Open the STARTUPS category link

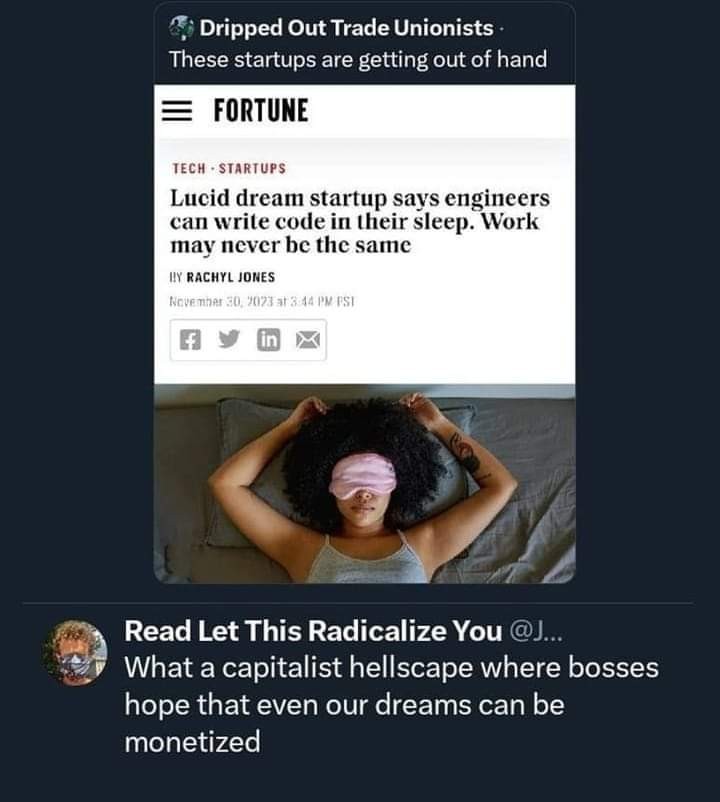click(252, 168)
